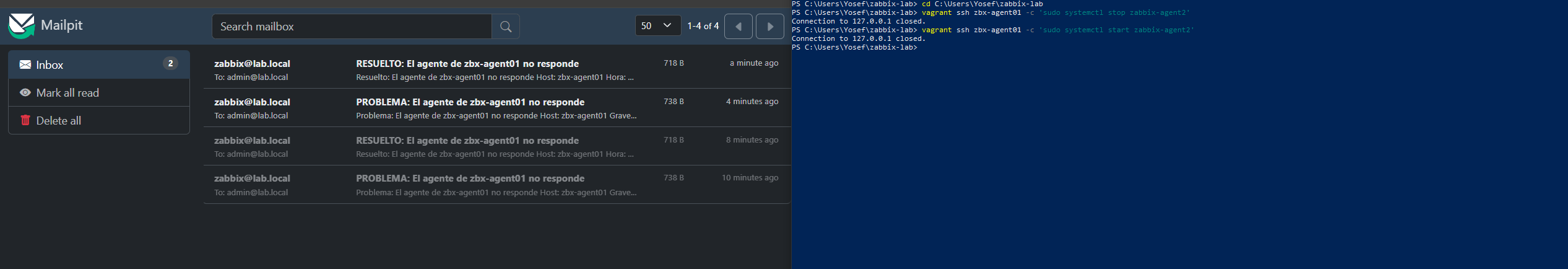Click Delete all

pyautogui.click(x=99, y=120)
